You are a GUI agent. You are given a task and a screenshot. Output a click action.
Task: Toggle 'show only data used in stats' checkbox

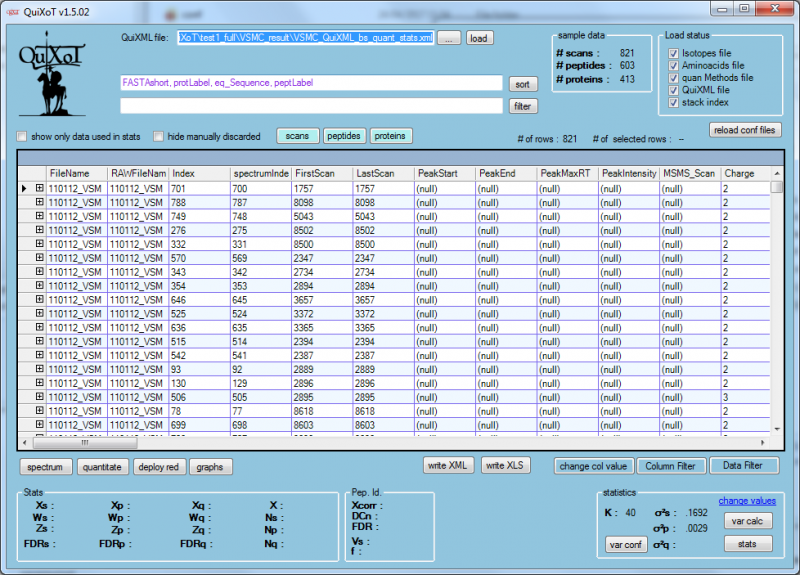[21, 136]
